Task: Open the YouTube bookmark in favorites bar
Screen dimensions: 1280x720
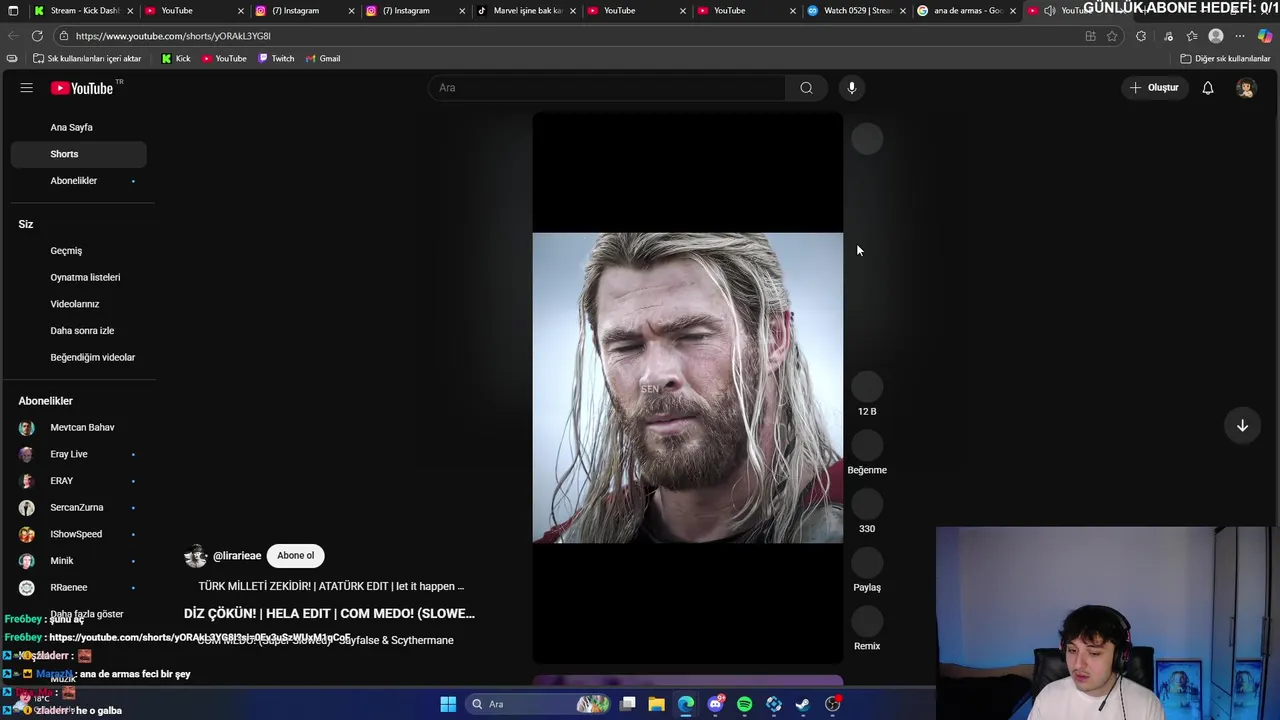Action: point(224,59)
